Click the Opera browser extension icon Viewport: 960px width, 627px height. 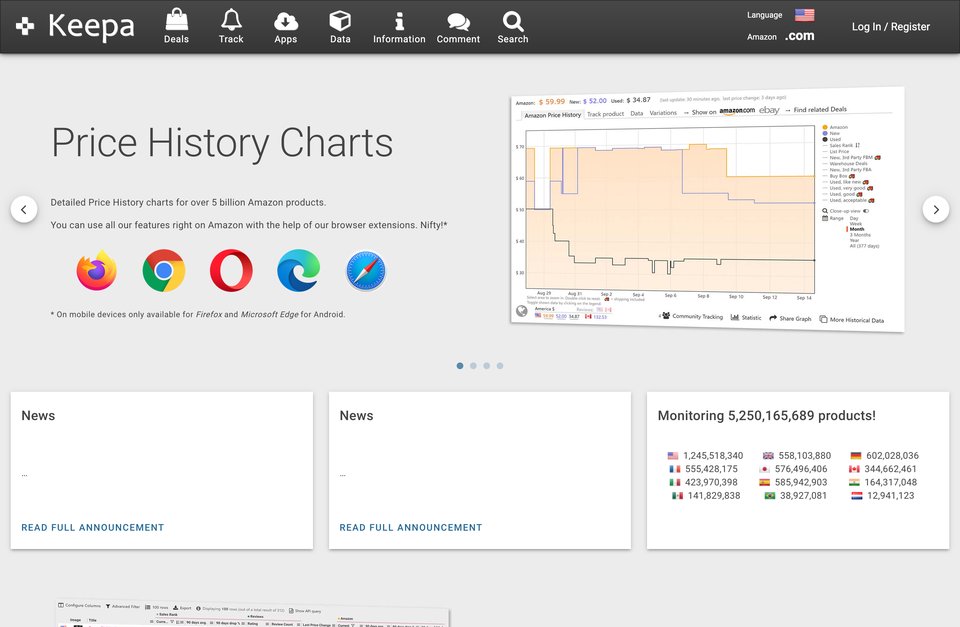tap(231, 270)
